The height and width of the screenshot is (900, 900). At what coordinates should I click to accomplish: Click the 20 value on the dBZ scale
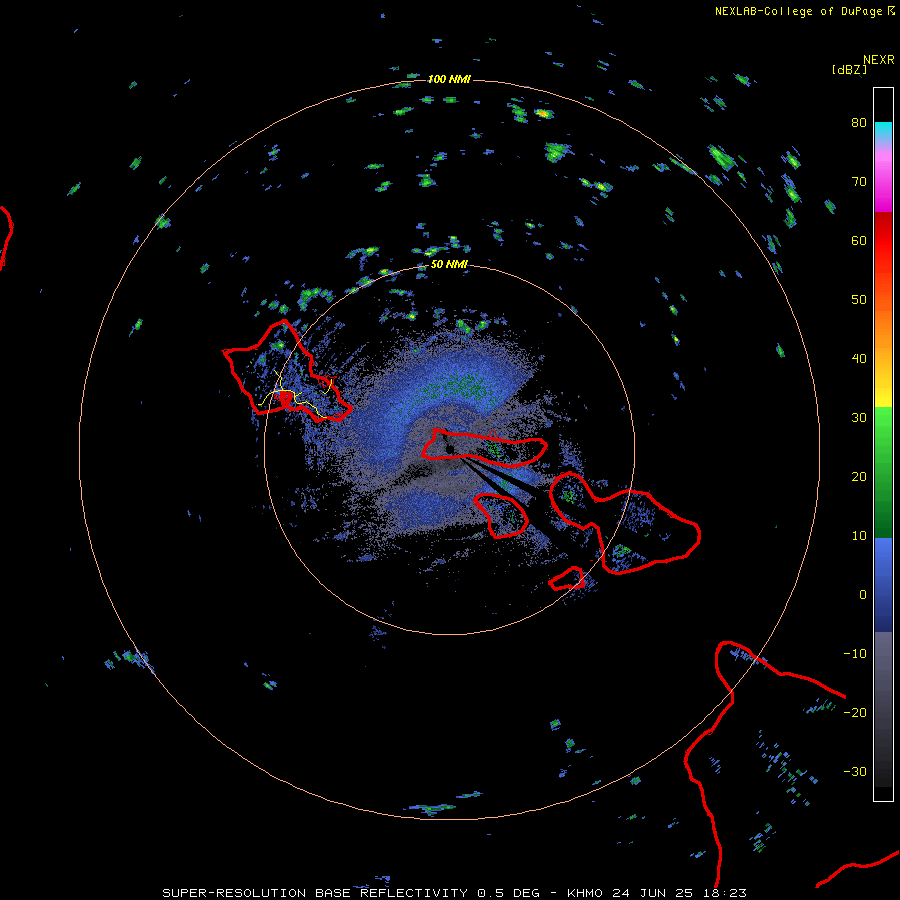tap(859, 476)
